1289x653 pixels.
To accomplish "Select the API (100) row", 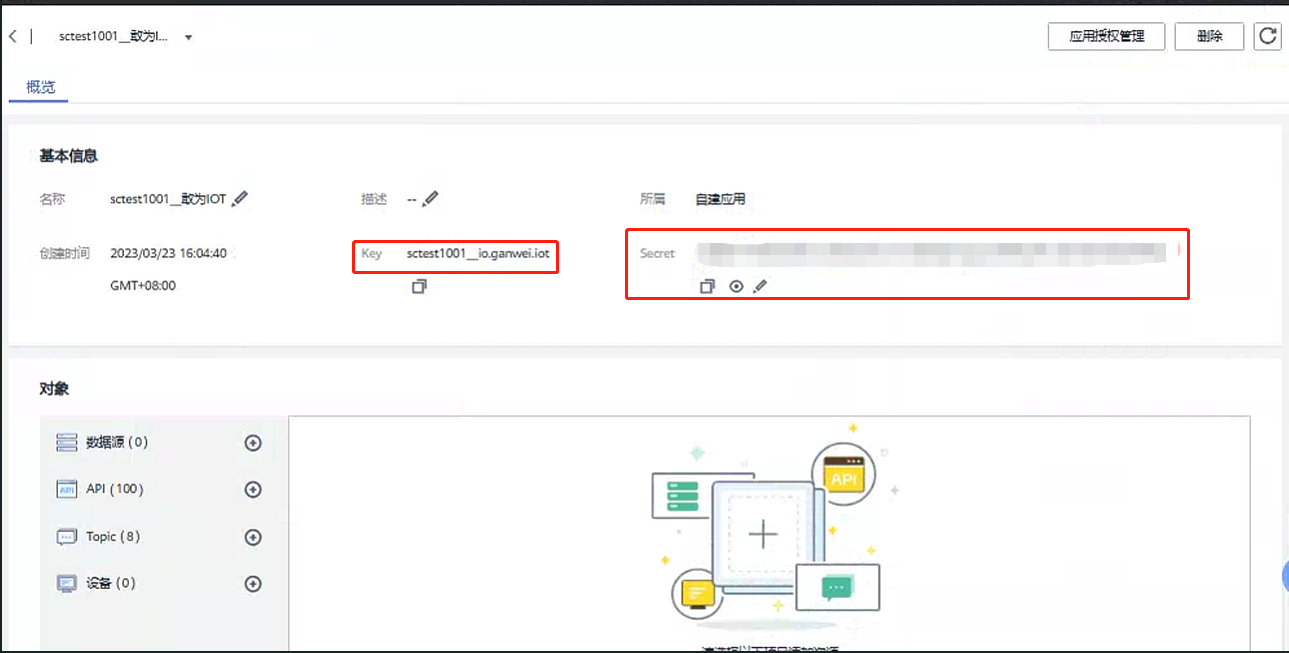I will tap(162, 489).
